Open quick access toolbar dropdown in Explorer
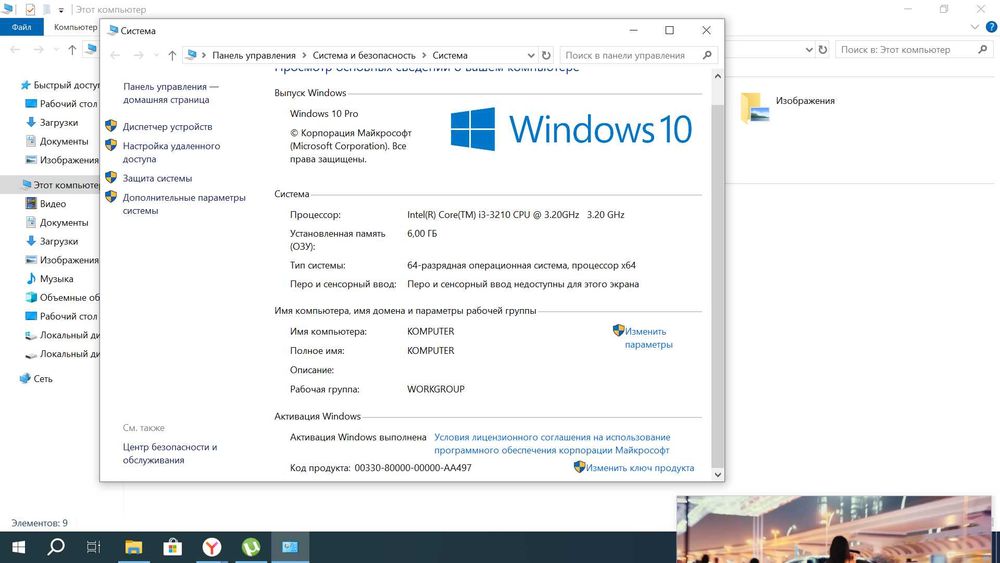This screenshot has width=1000, height=563. 61,10
